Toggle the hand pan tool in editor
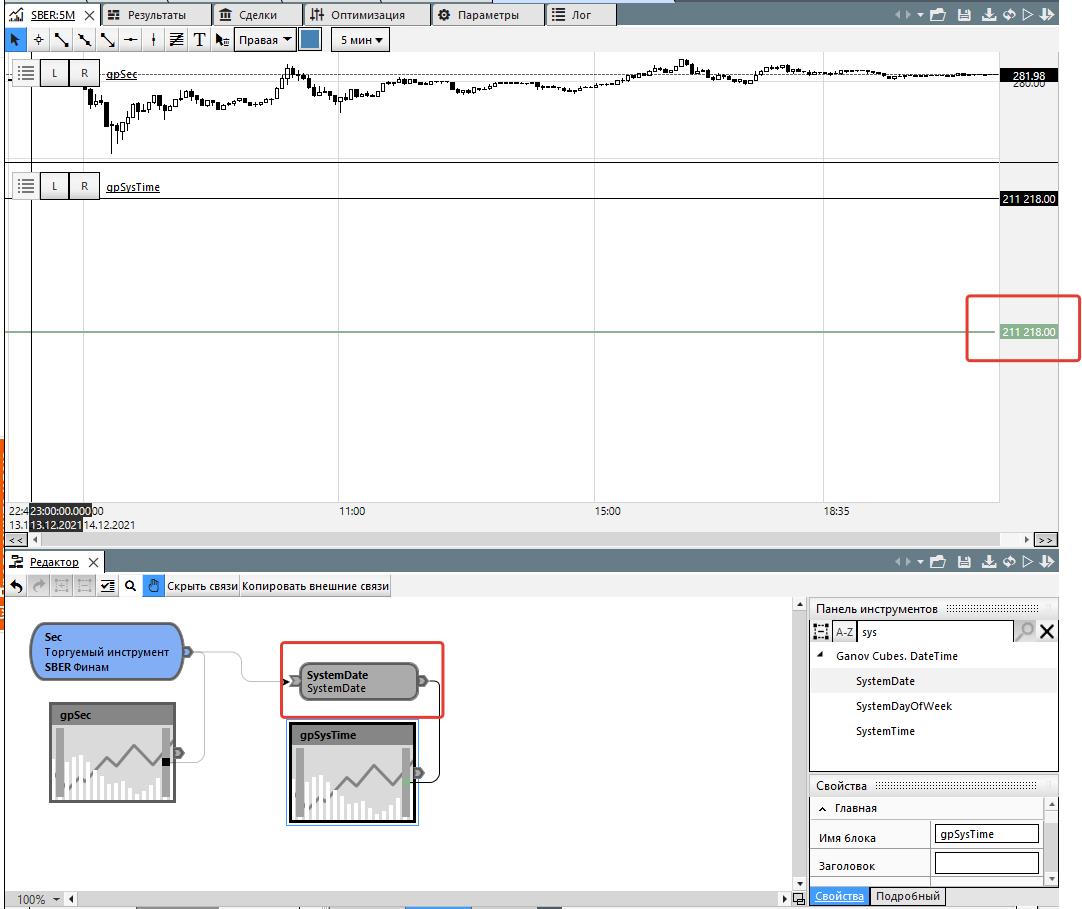The width and height of the screenshot is (1082, 909). tap(153, 587)
